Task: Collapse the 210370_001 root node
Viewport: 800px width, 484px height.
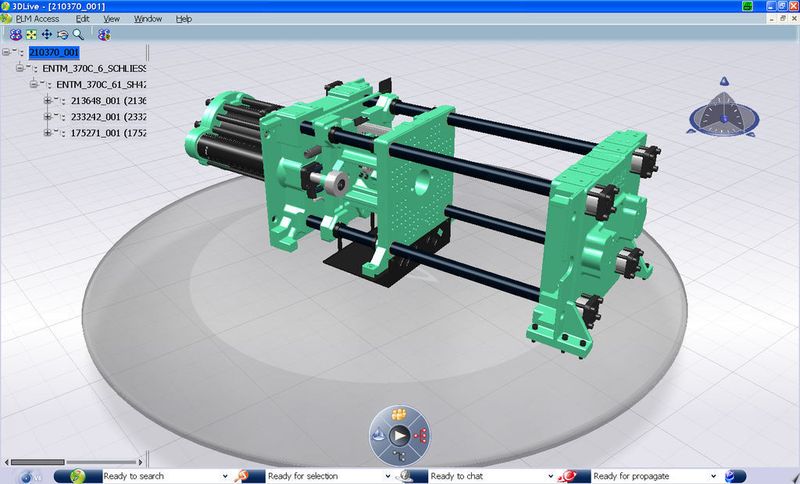Action: tap(6, 52)
